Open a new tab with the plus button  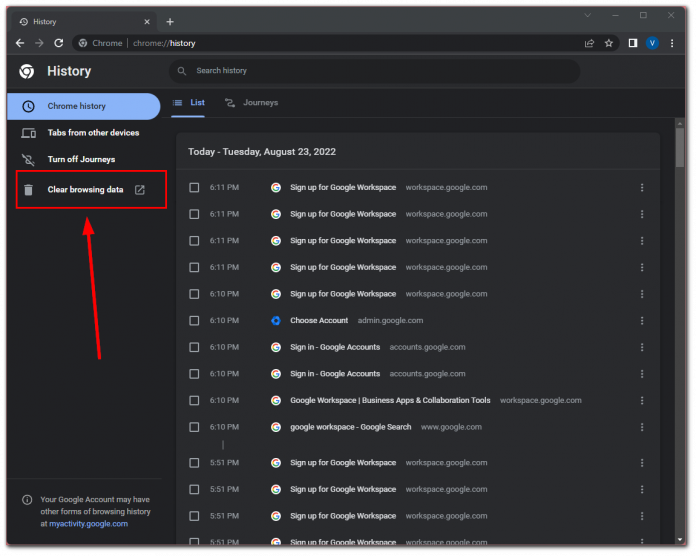(x=170, y=22)
